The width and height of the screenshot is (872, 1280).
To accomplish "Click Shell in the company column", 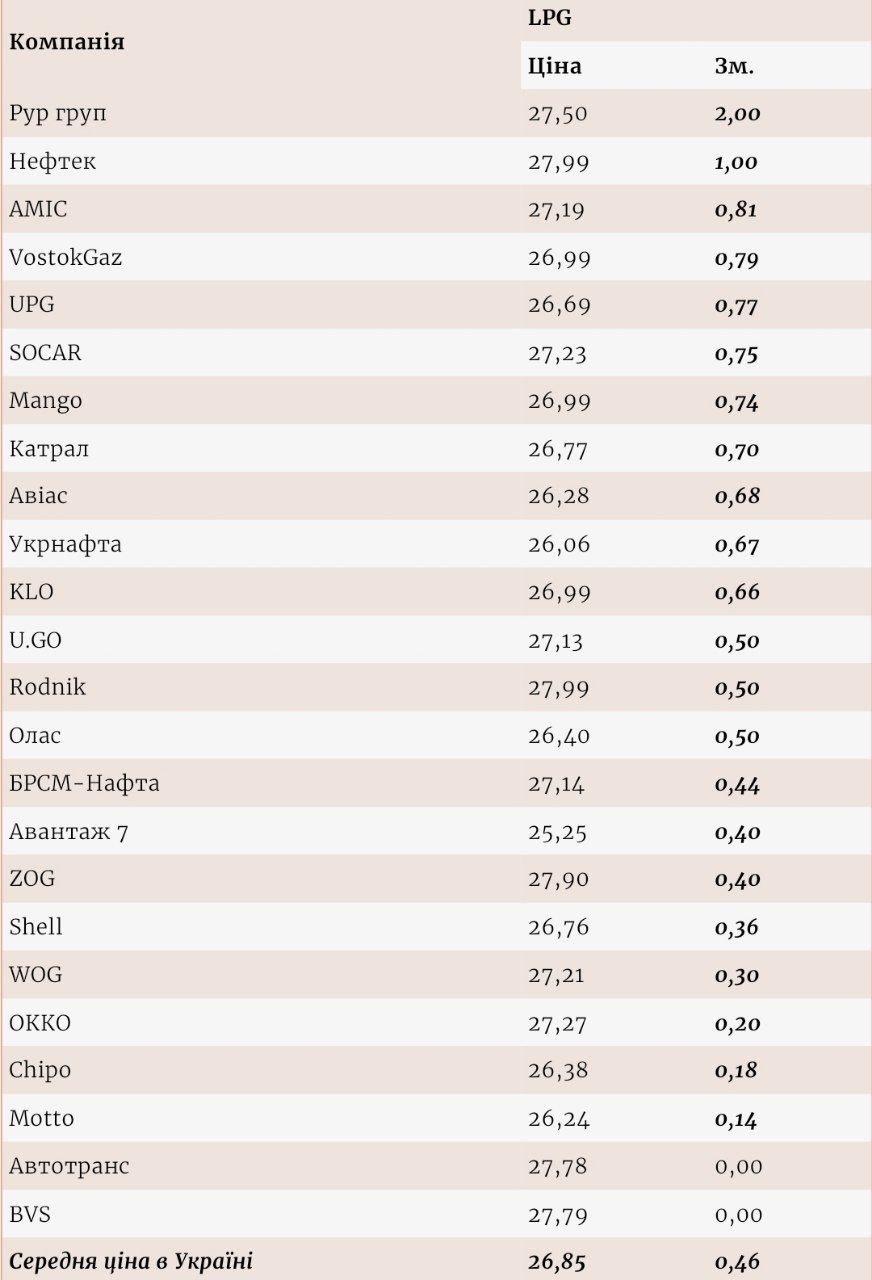I will pyautogui.click(x=36, y=927).
